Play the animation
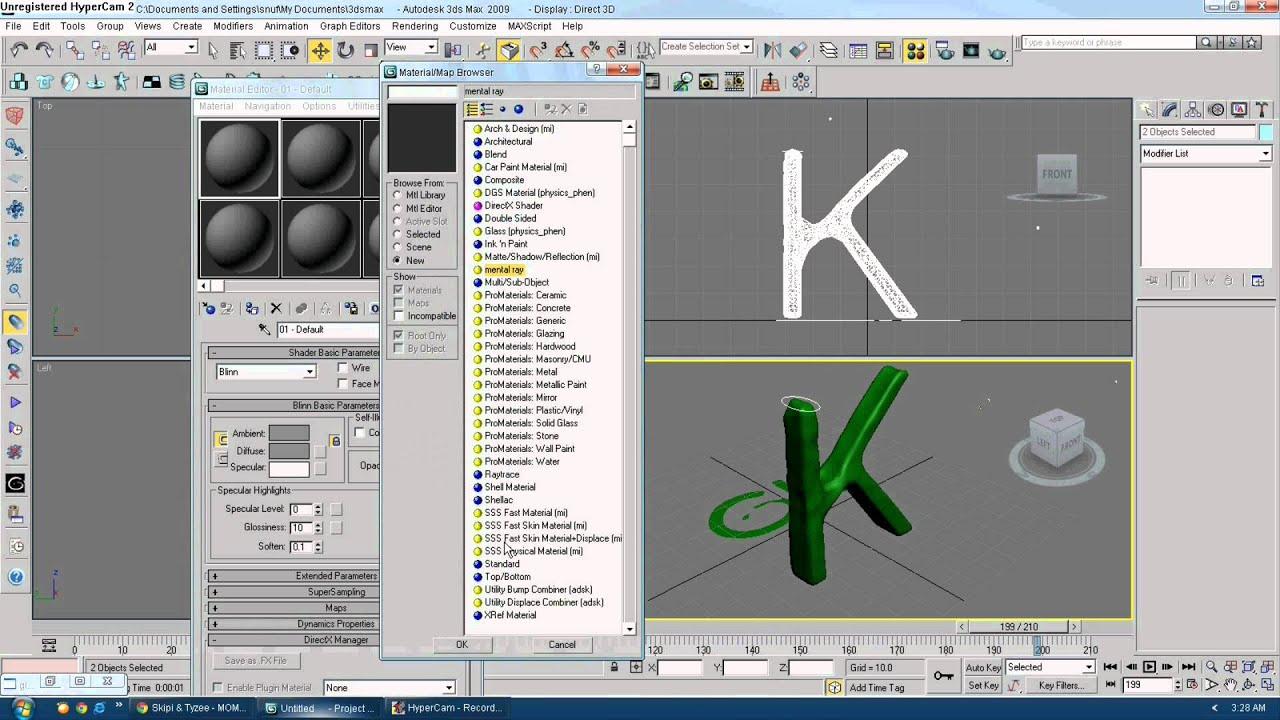The height and width of the screenshot is (720, 1280). pyautogui.click(x=1150, y=667)
